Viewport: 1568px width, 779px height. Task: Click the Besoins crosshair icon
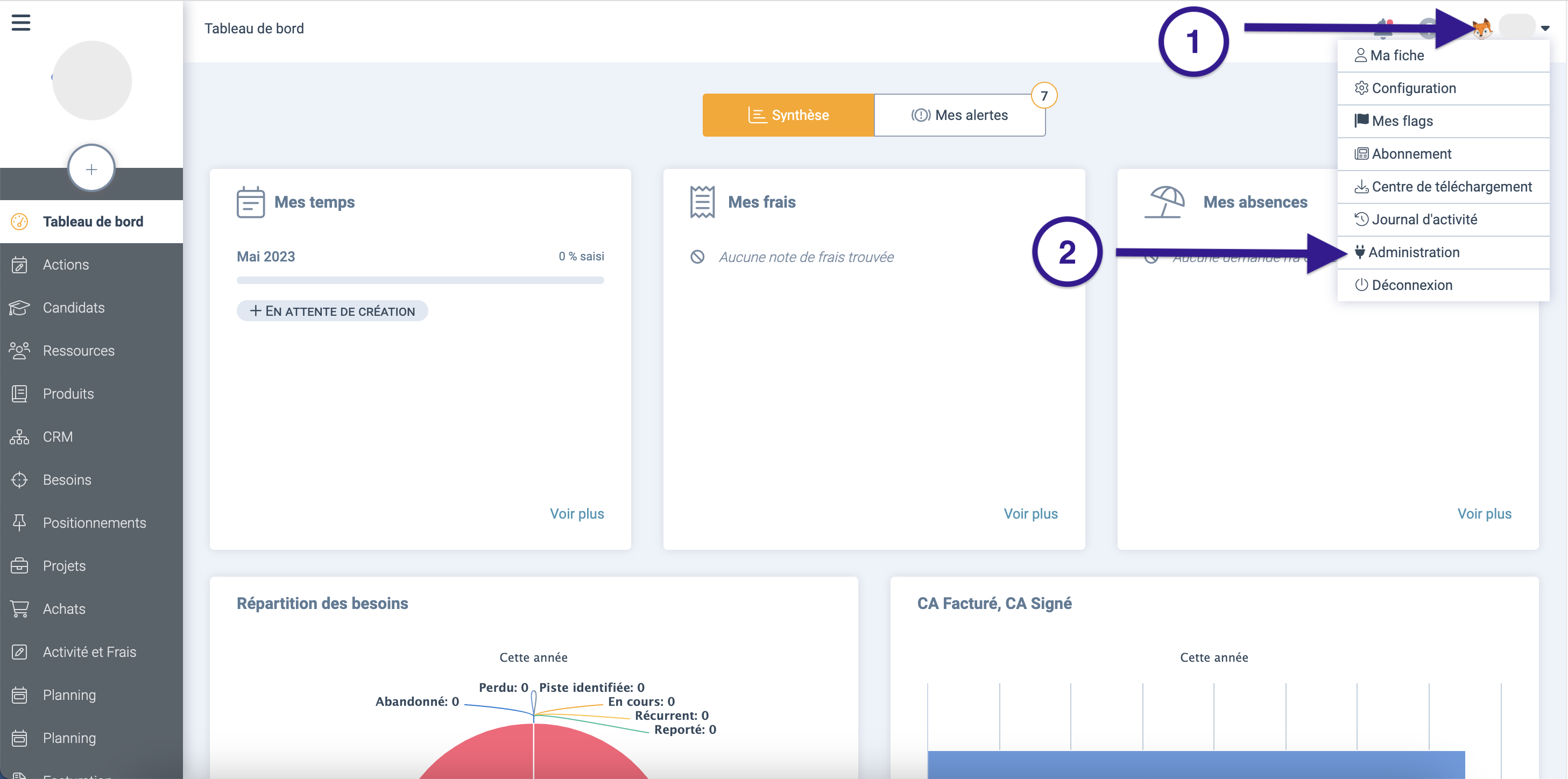19,479
